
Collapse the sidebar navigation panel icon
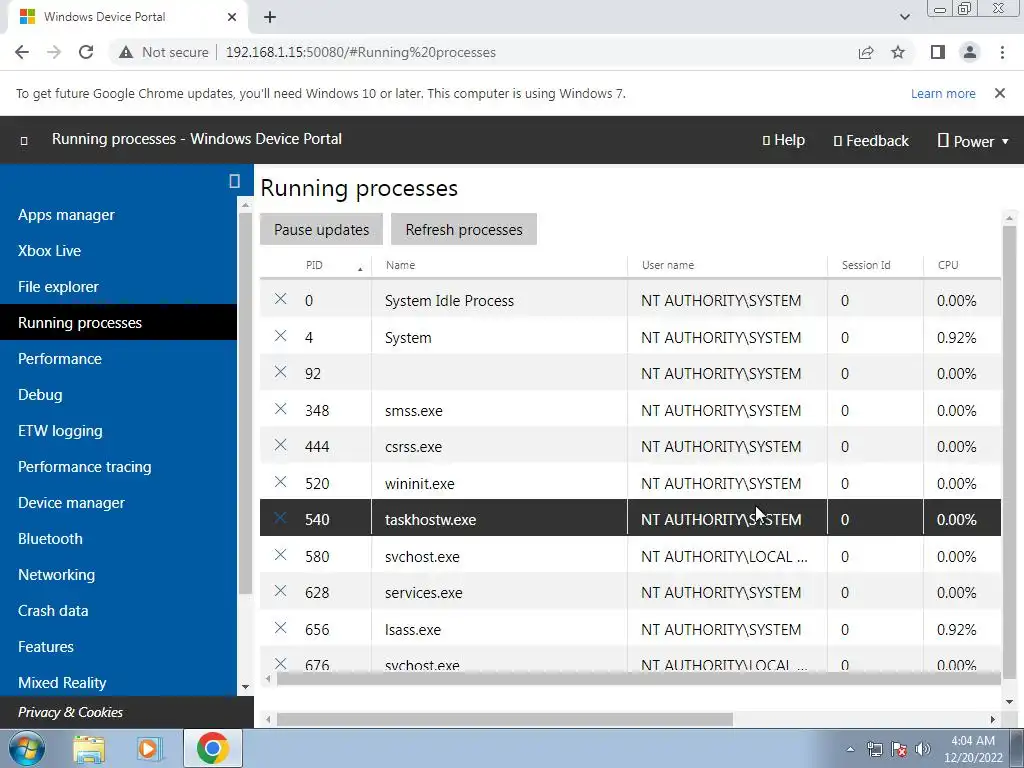point(234,181)
